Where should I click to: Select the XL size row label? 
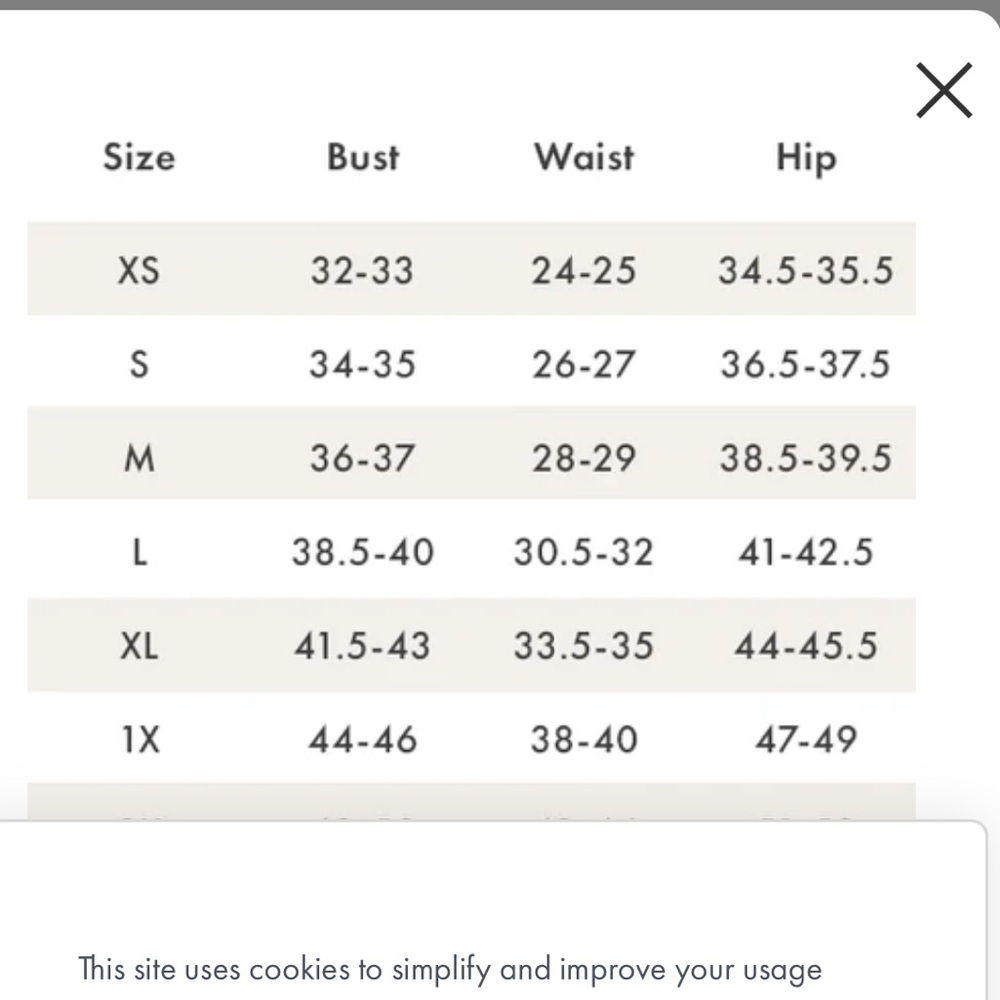pos(139,645)
